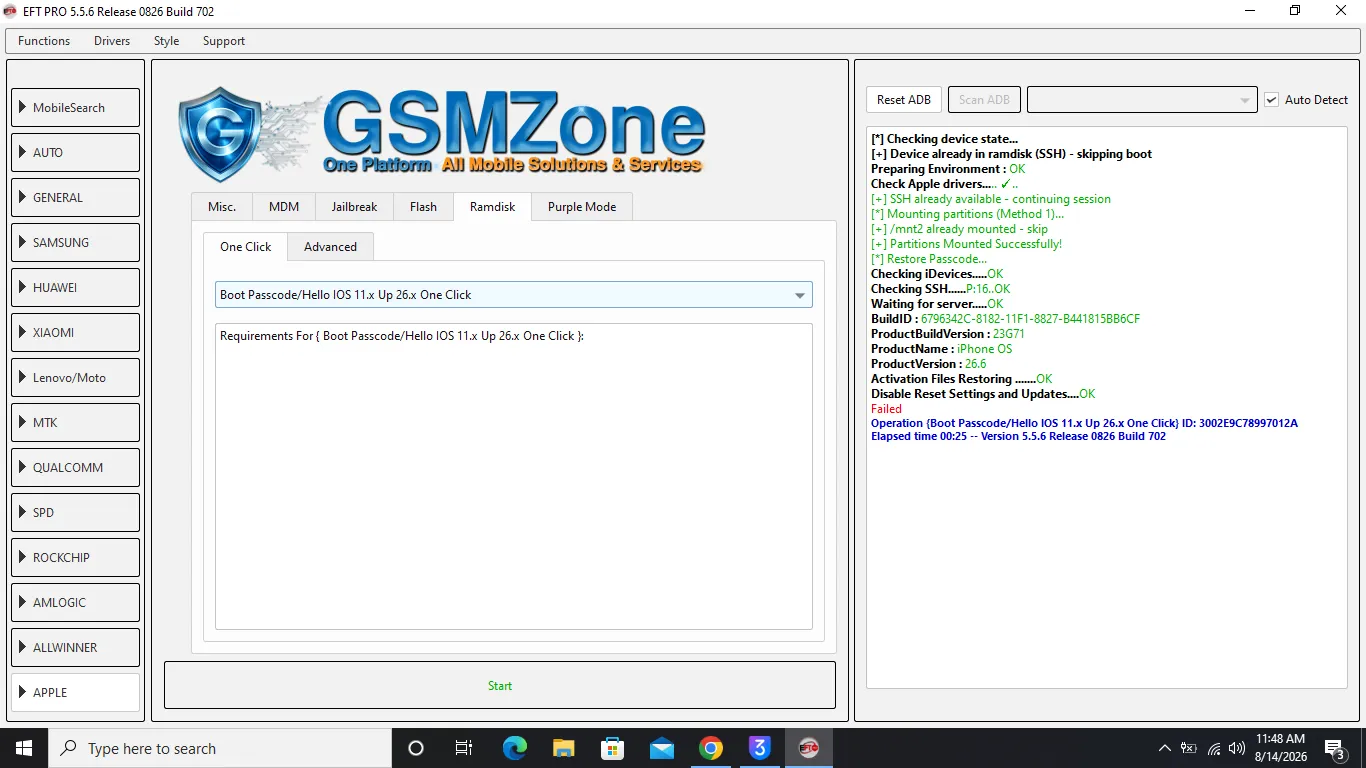The height and width of the screenshot is (768, 1366).
Task: Expand the SPD section
Action: click(76, 512)
